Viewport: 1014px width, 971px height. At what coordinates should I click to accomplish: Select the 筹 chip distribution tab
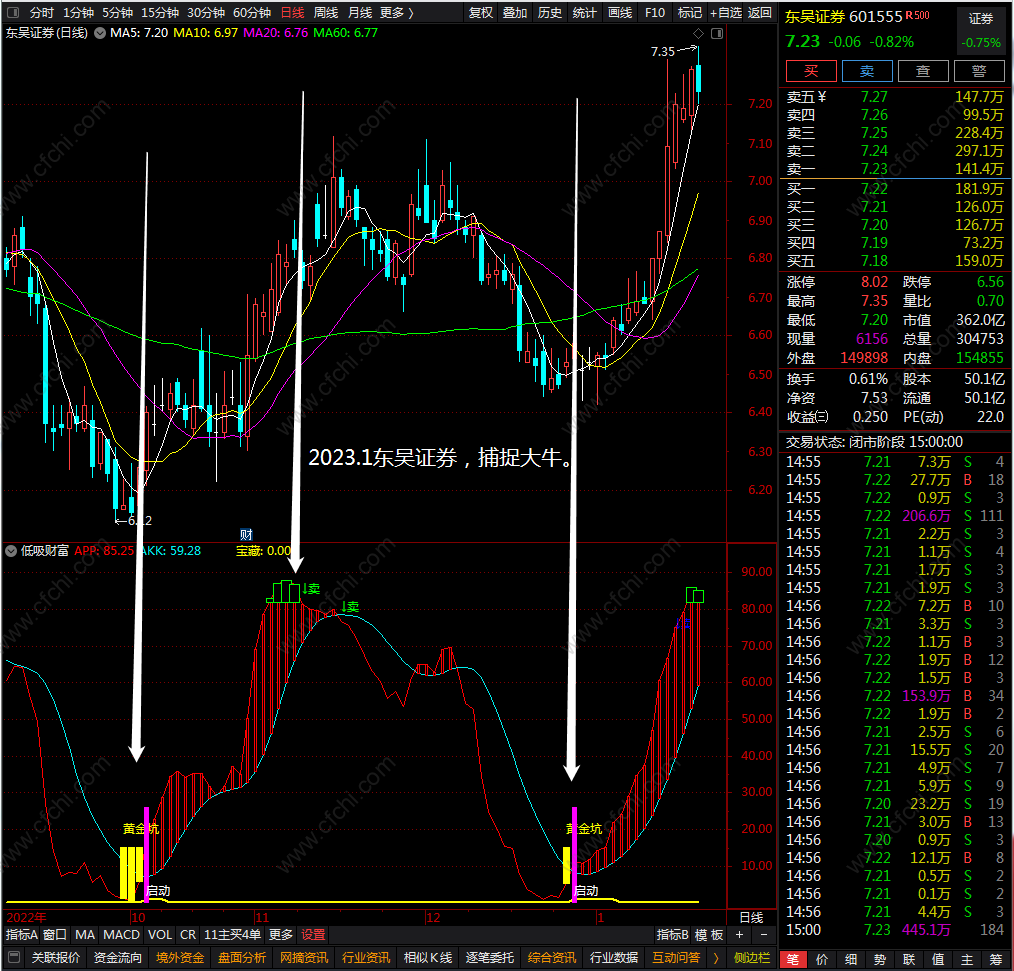click(x=997, y=959)
